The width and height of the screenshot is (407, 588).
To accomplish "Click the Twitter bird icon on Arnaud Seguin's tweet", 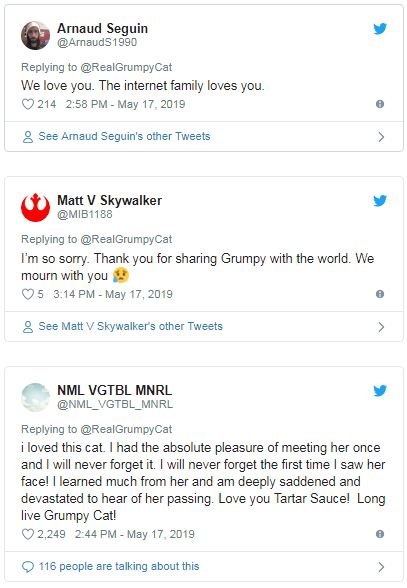I will point(380,28).
